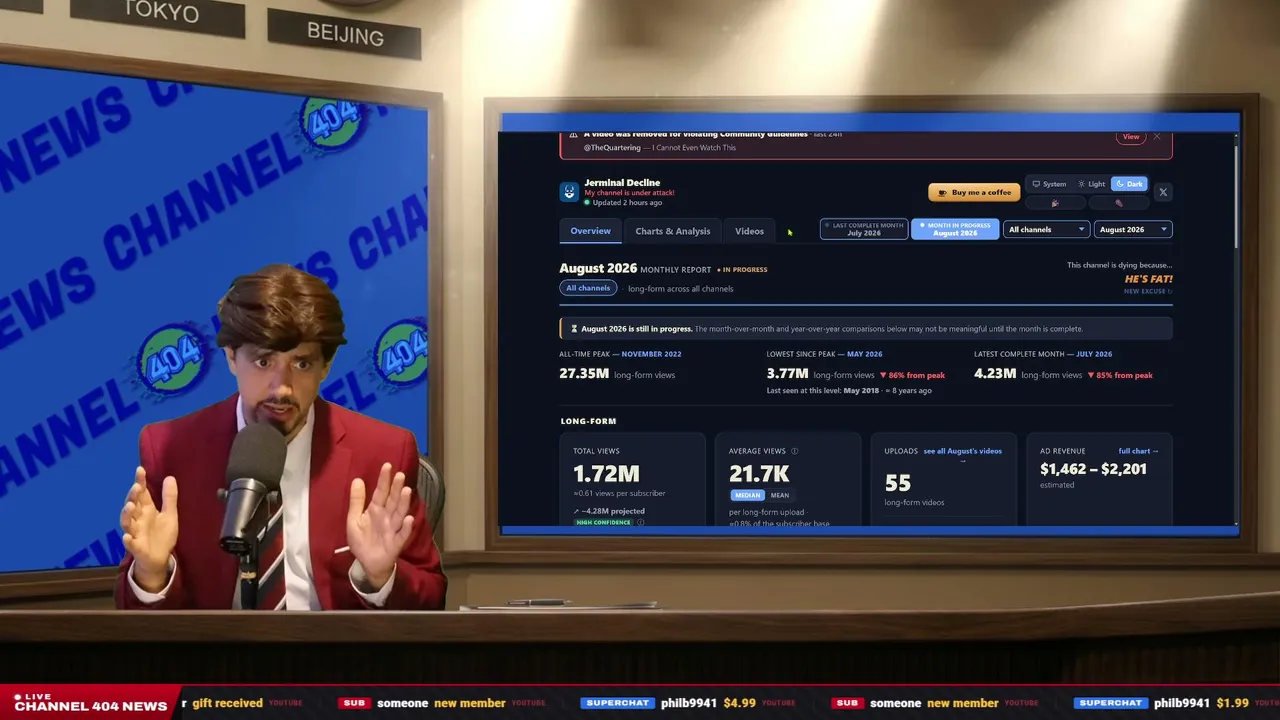Click the All channels filter pill

(x=588, y=288)
